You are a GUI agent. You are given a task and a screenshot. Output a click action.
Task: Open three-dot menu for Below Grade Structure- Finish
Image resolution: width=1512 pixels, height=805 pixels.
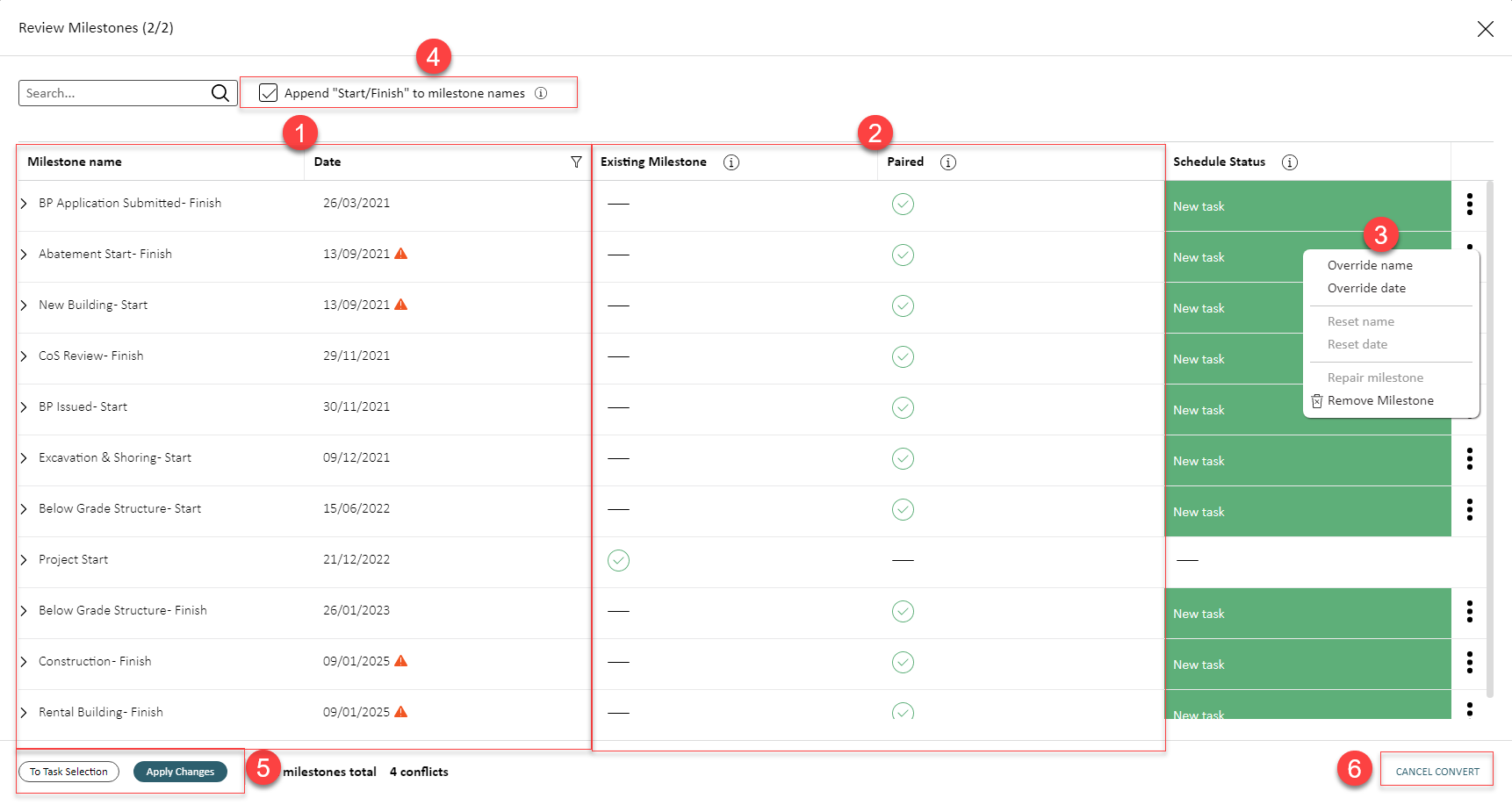pos(1469,612)
